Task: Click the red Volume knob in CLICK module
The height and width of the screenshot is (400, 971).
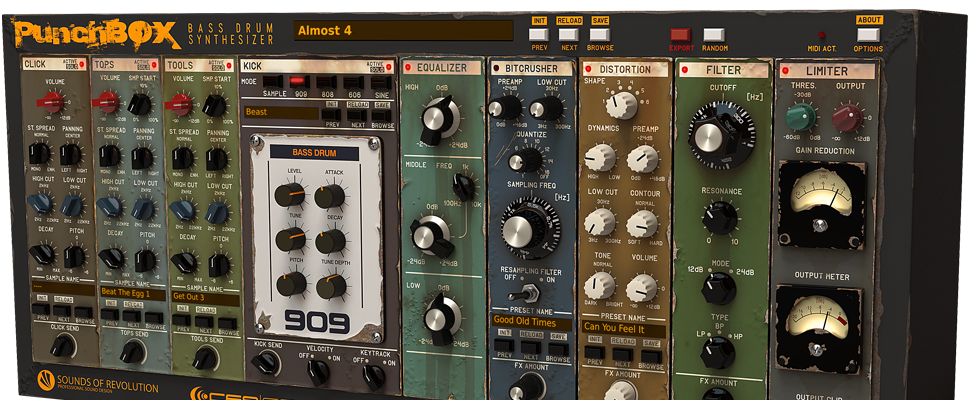Action: (51, 101)
